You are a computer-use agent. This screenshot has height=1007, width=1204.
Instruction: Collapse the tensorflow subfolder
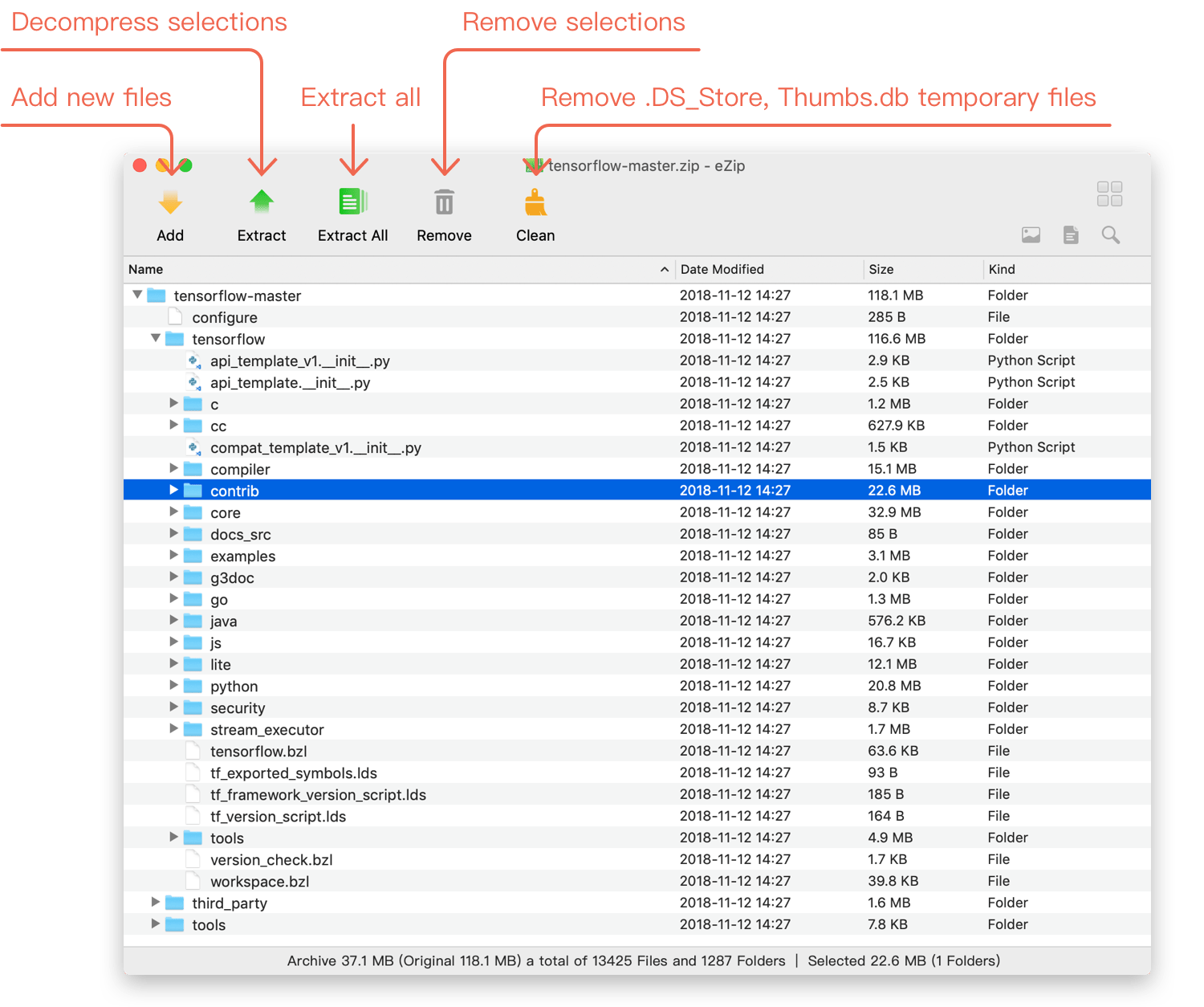click(156, 338)
